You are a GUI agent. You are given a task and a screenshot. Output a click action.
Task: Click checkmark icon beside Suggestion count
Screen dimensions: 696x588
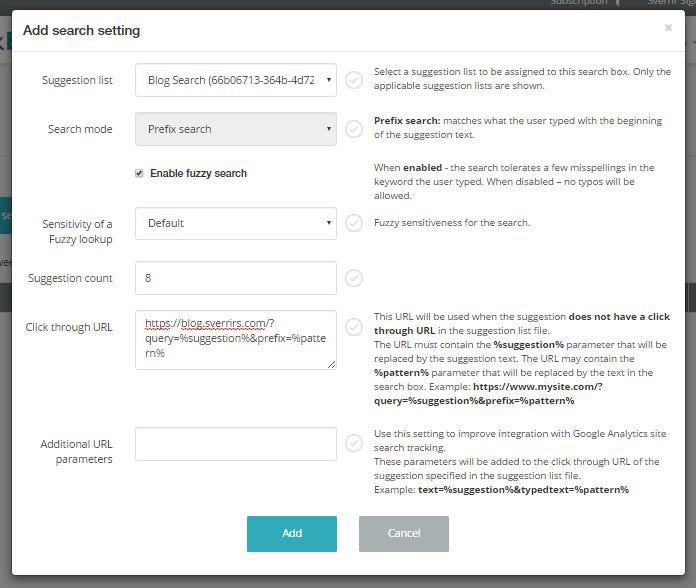354,278
